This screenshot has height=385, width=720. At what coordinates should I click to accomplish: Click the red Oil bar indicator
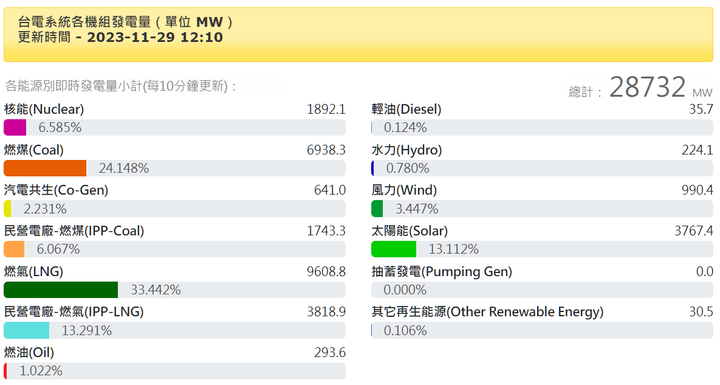point(6,371)
